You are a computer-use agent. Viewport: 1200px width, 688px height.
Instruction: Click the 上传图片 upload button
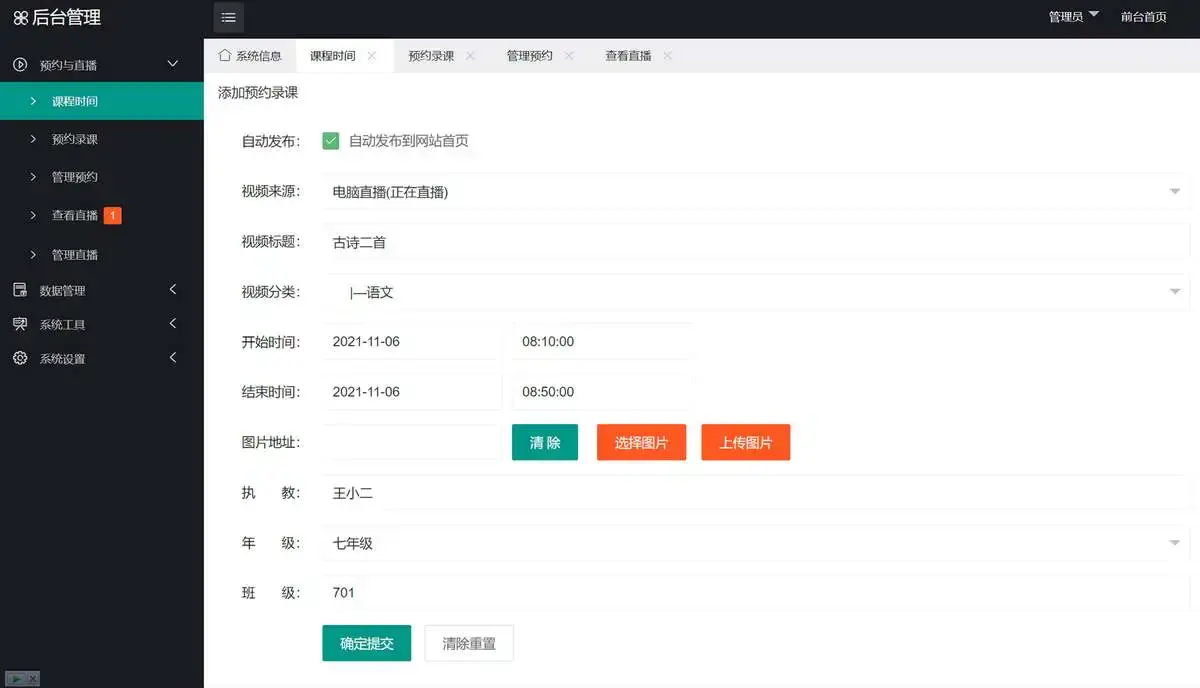[x=746, y=442]
